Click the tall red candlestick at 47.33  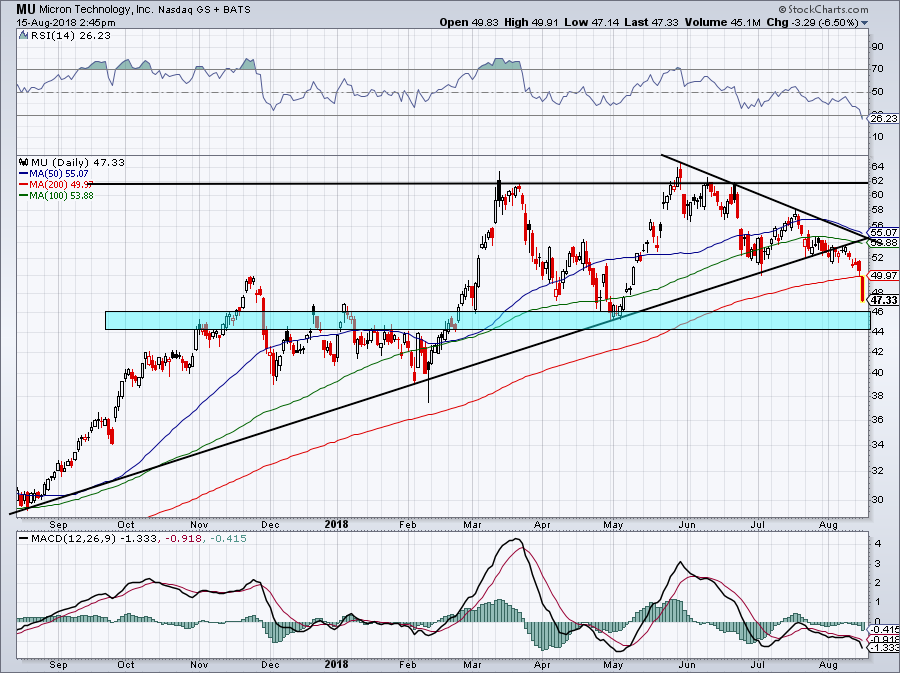coord(862,289)
